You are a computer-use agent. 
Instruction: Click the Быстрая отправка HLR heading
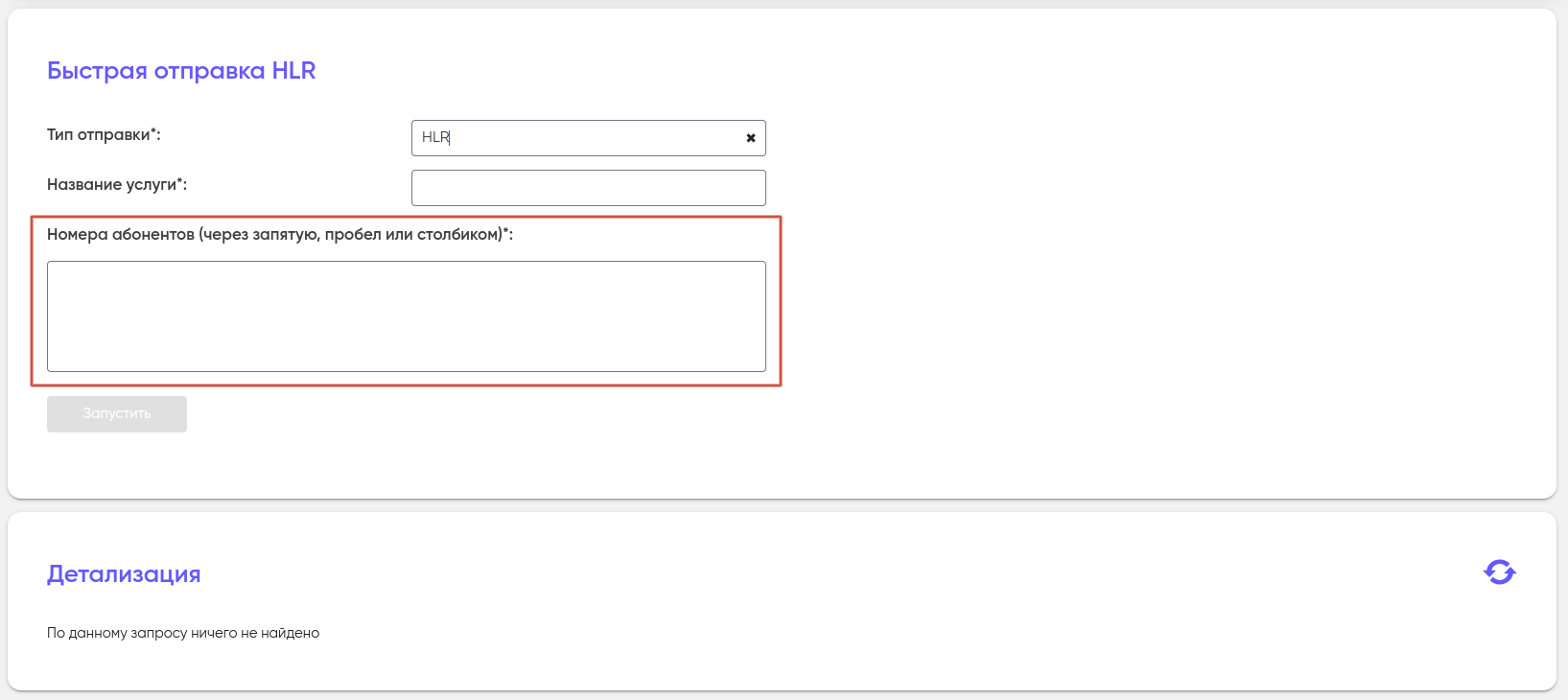[181, 71]
